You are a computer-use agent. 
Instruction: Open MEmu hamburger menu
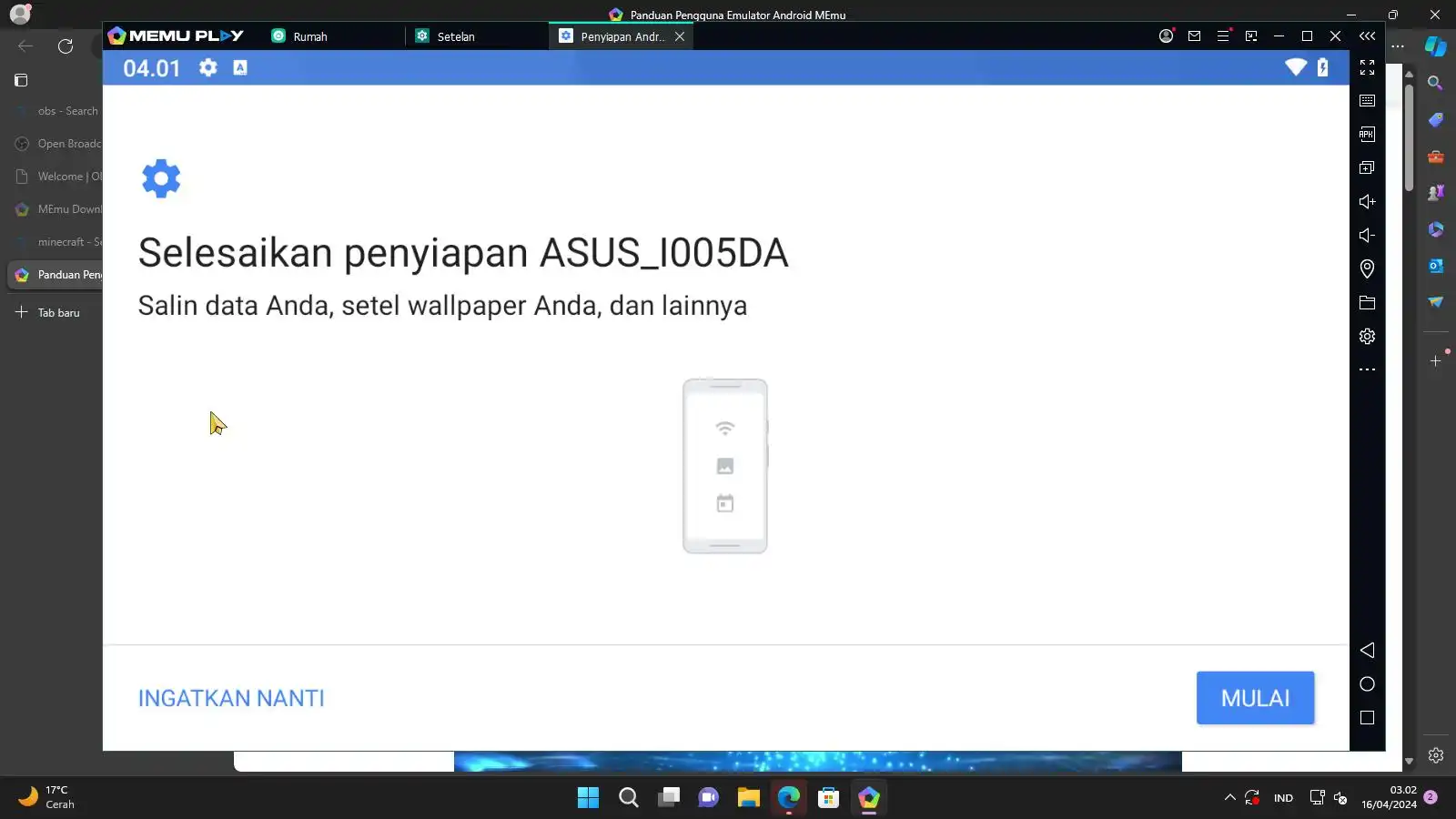coord(1223,36)
